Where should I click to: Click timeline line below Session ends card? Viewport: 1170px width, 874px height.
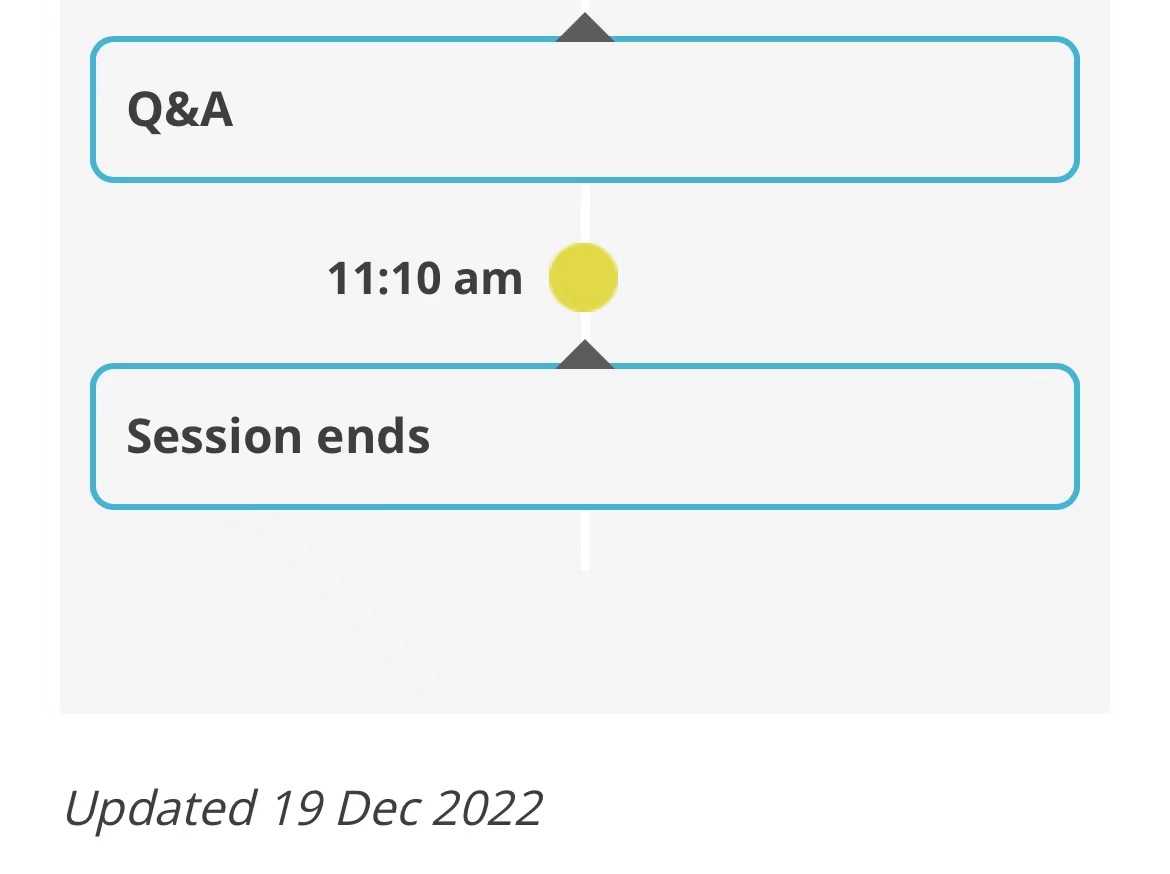click(x=585, y=540)
